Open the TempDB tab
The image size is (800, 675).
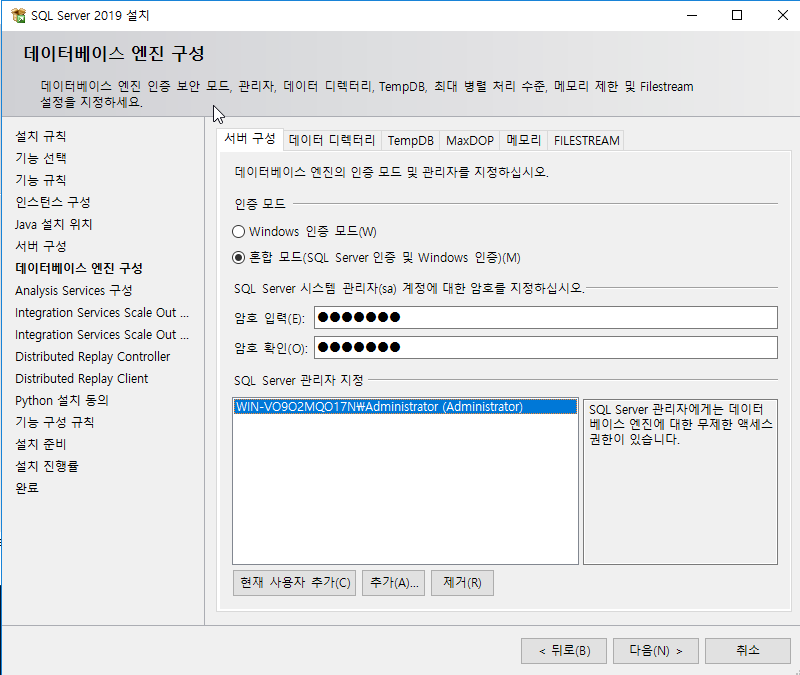[x=411, y=140]
